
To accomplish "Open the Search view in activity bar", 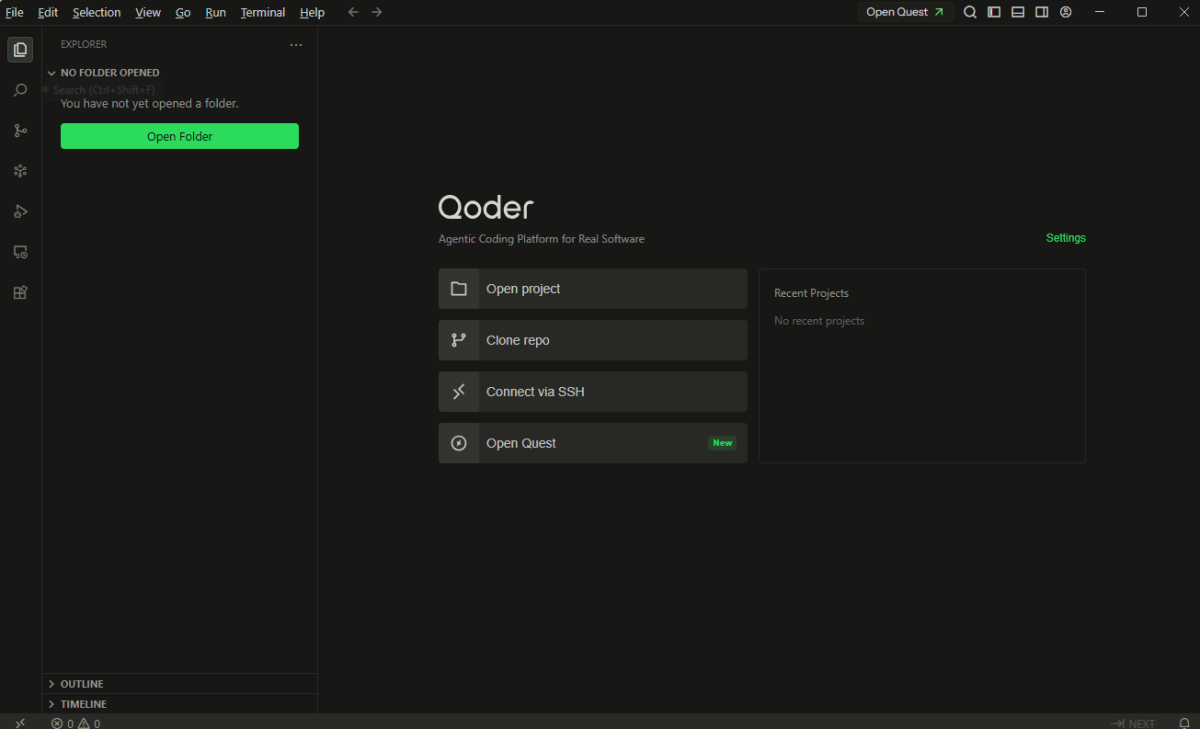I will point(20,90).
